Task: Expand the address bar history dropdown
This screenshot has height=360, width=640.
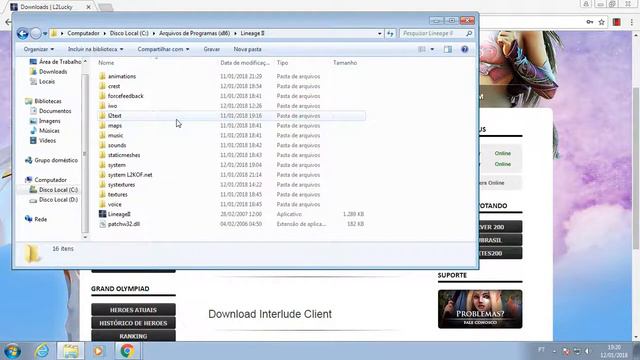Action: tap(380, 33)
